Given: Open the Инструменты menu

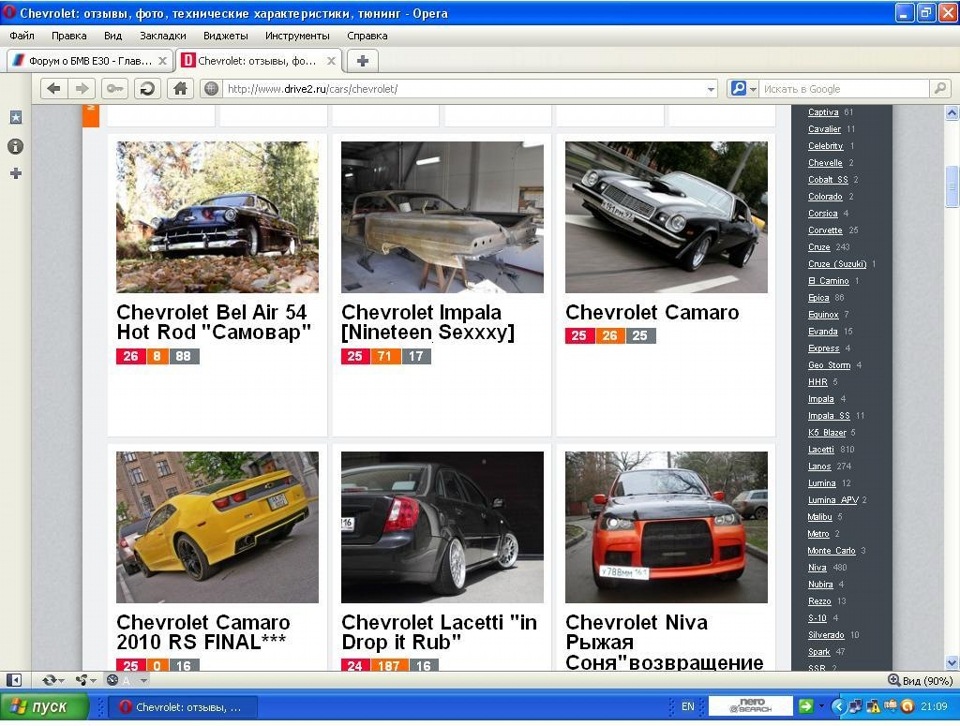Looking at the screenshot, I should 297,35.
